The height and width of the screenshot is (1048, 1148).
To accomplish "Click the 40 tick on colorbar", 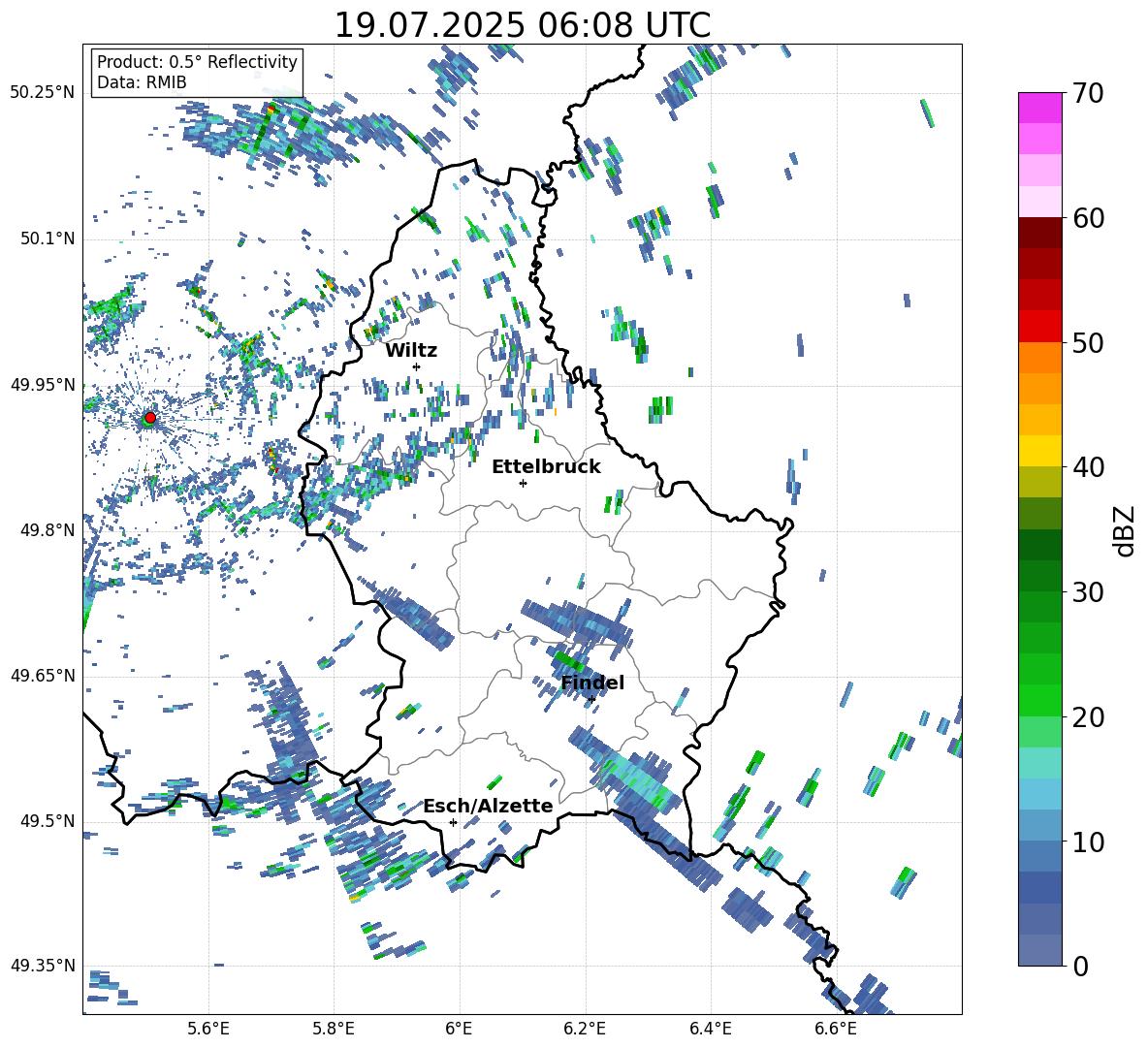I will click(x=1088, y=467).
